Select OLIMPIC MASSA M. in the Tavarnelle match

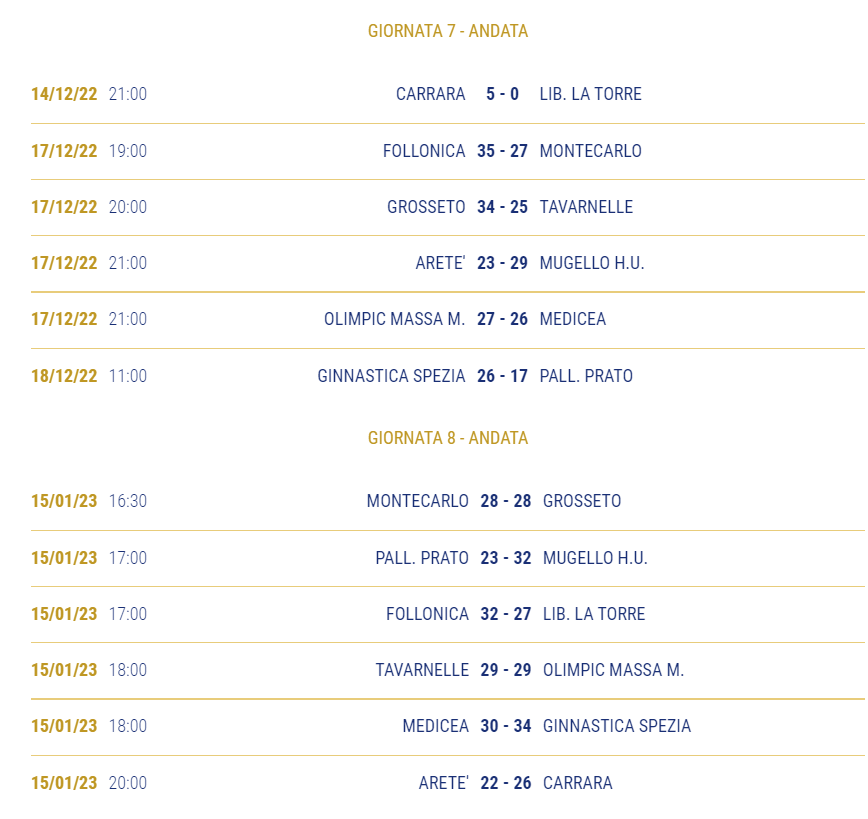pos(613,670)
